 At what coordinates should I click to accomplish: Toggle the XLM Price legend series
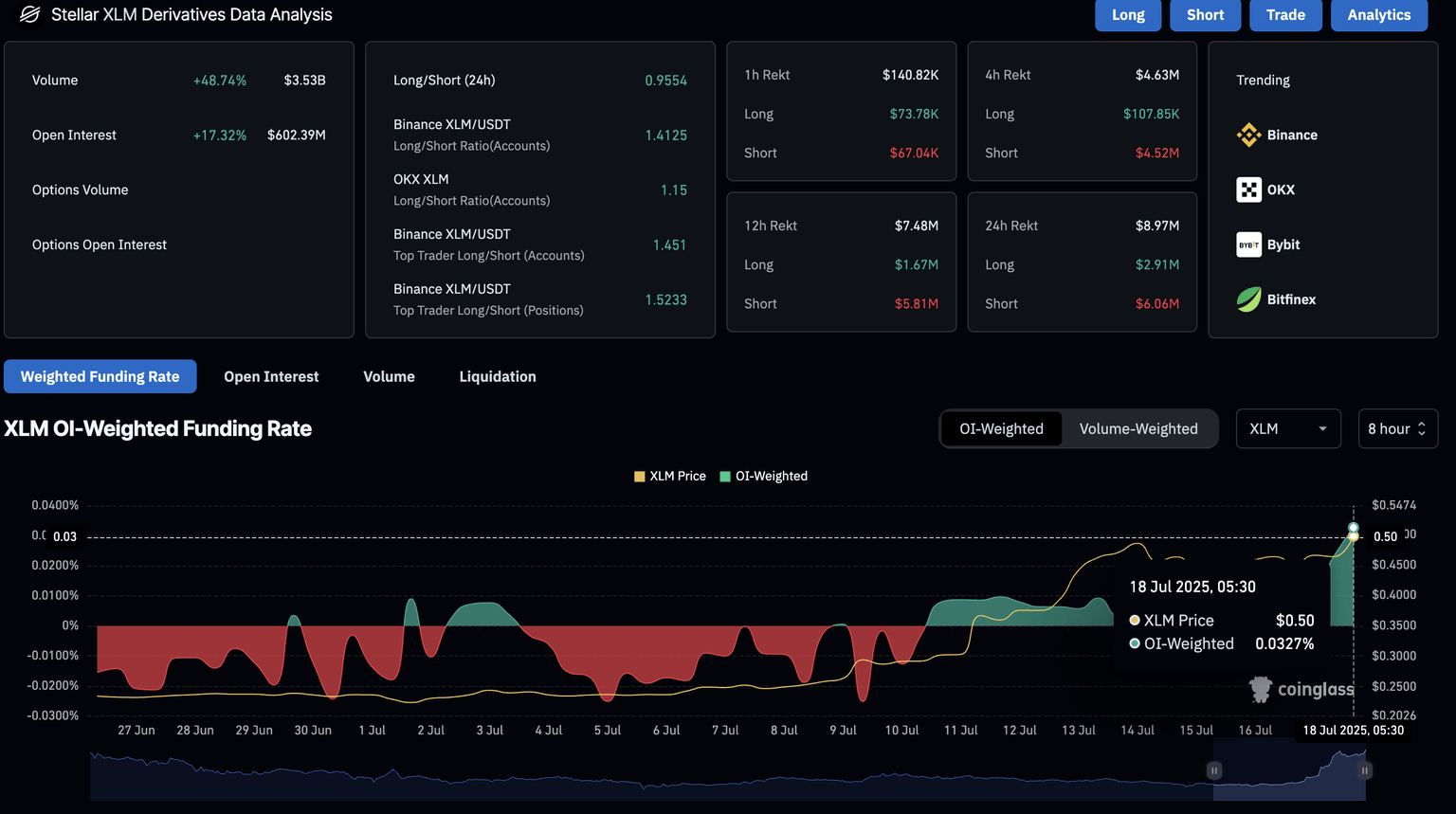coord(669,477)
